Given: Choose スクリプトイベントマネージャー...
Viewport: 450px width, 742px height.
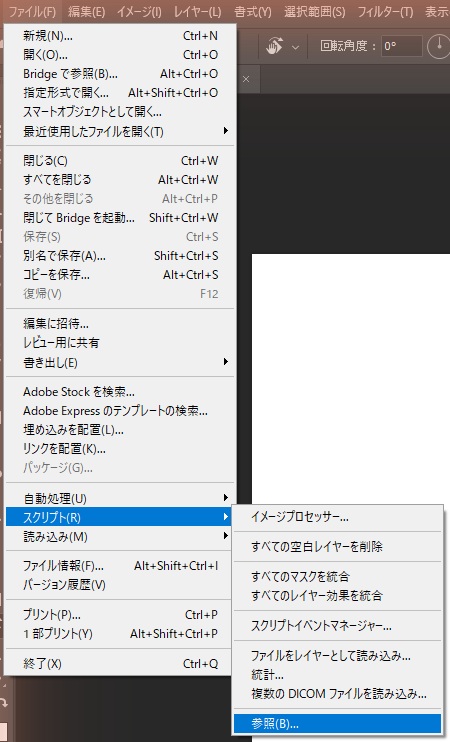Looking at the screenshot, I should point(337,626).
